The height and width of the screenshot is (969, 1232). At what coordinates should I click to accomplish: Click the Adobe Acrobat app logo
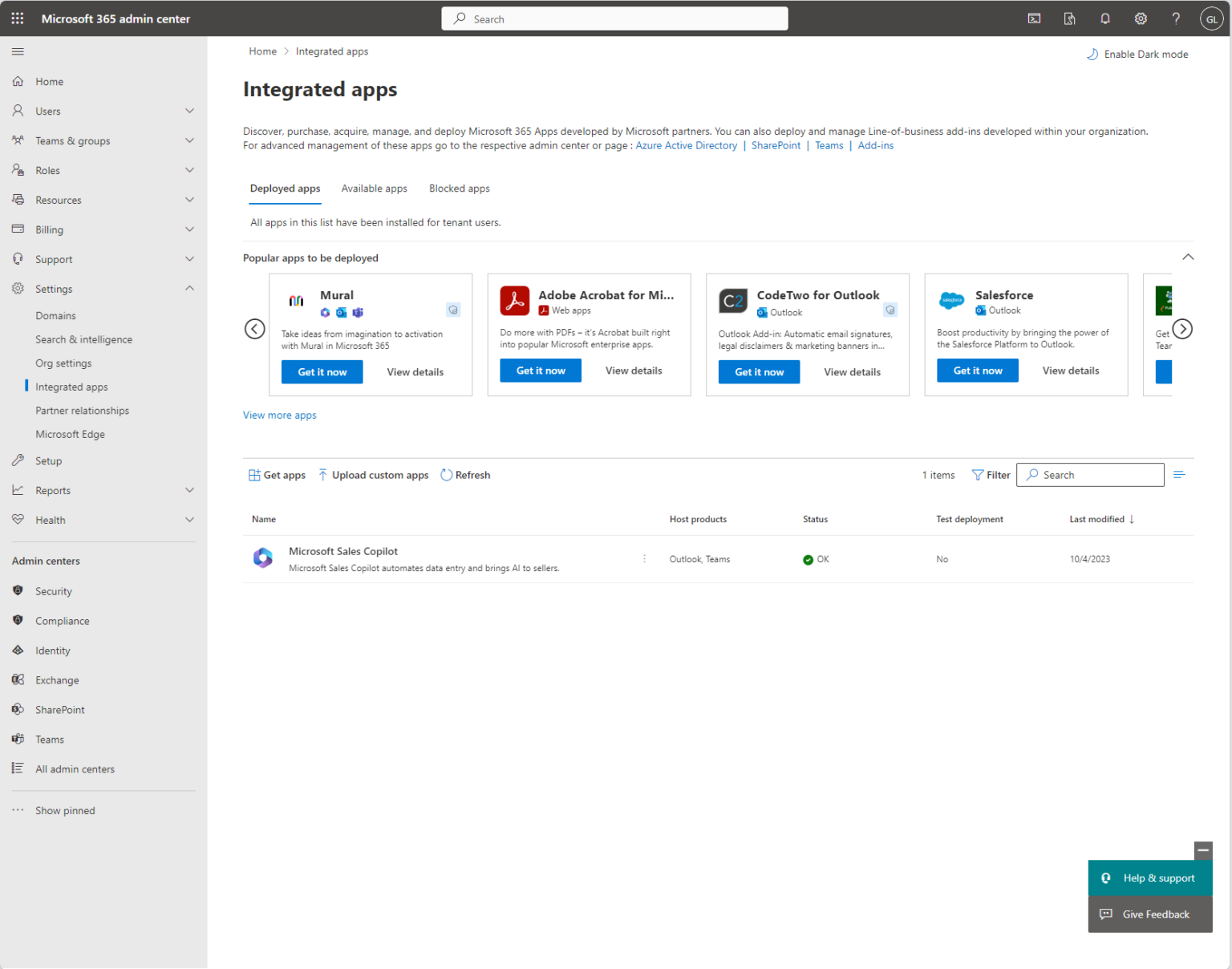(x=515, y=301)
